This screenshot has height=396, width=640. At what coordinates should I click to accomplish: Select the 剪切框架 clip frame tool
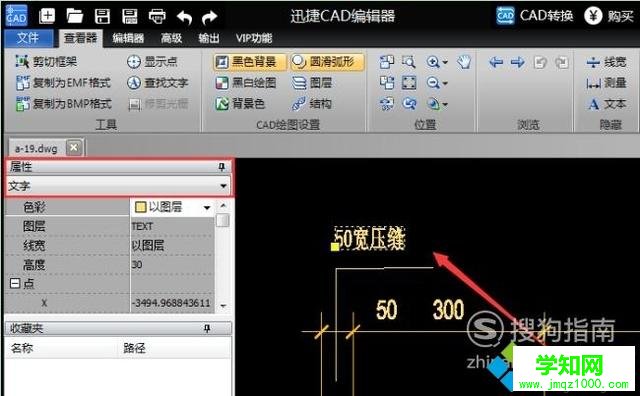46,62
